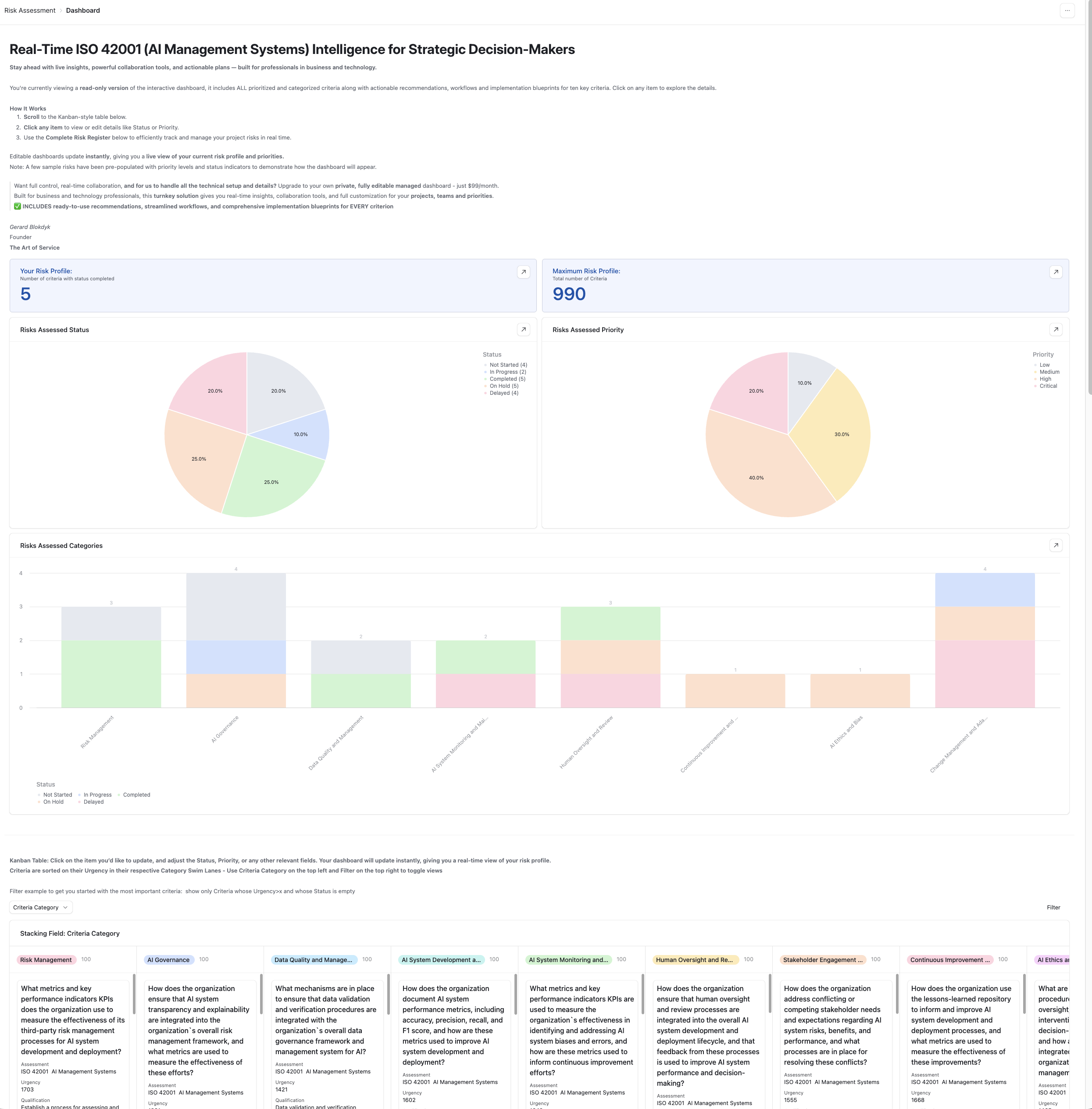Open the Risks Assessed Categories expand icon

(x=1056, y=545)
